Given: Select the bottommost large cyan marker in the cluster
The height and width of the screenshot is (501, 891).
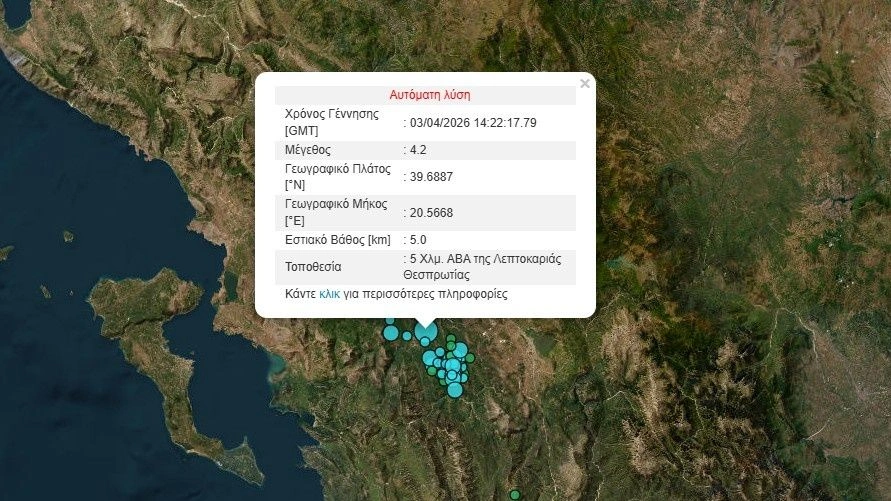Looking at the screenshot, I should 455,389.
